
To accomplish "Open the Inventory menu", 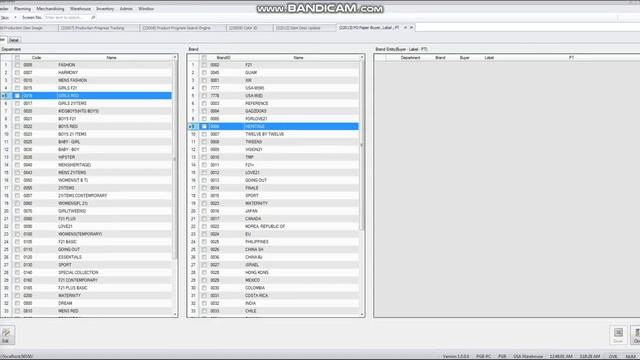I will click(105, 9).
